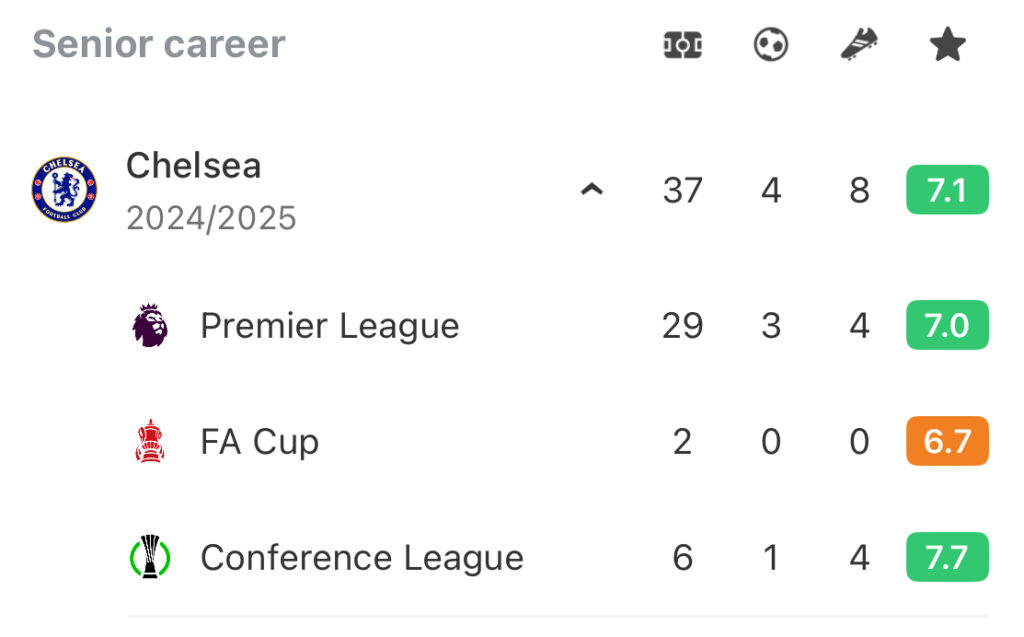Open the Chelsea team link

pyautogui.click(x=193, y=165)
